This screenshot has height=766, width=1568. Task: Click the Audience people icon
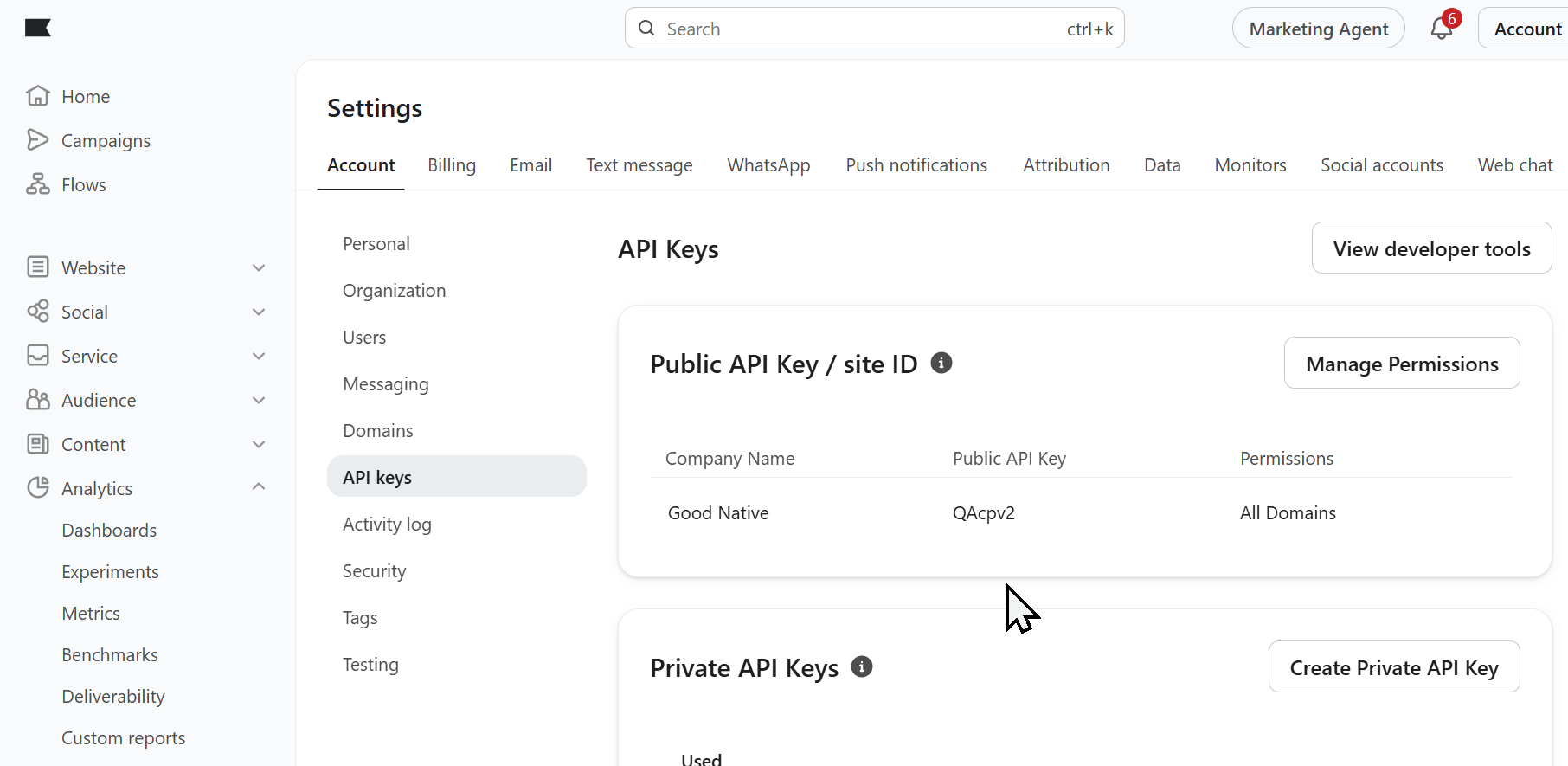coord(38,400)
